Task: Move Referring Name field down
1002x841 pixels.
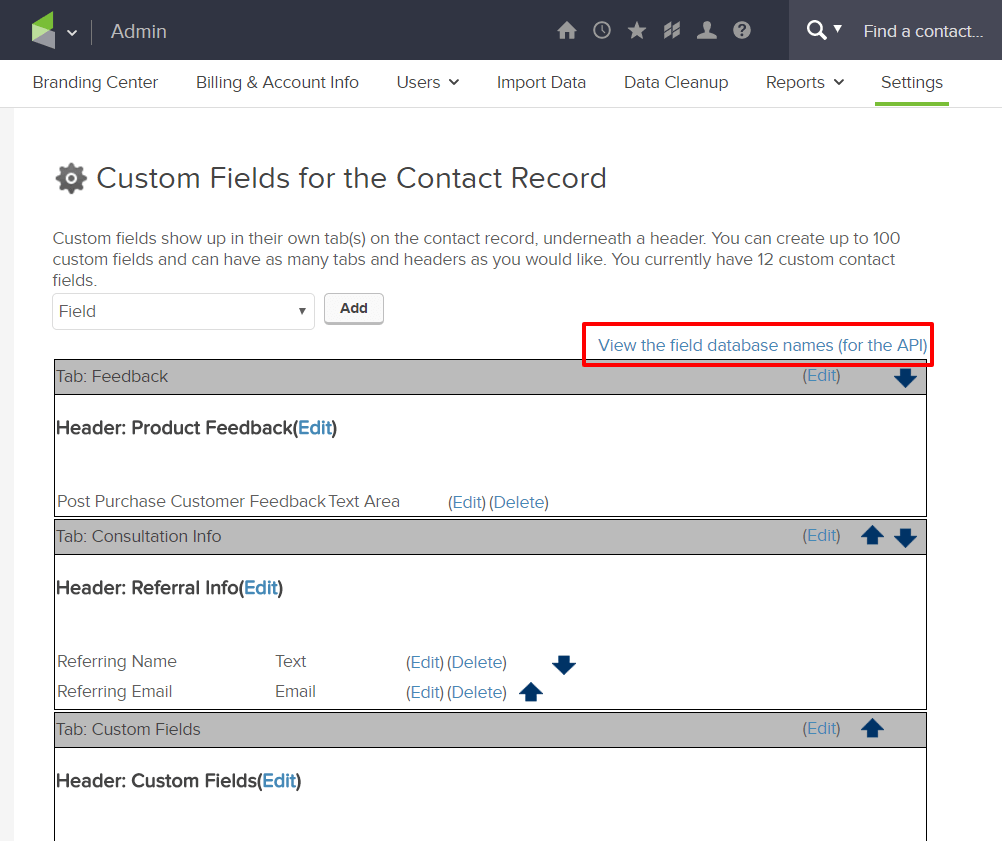Action: [x=564, y=665]
